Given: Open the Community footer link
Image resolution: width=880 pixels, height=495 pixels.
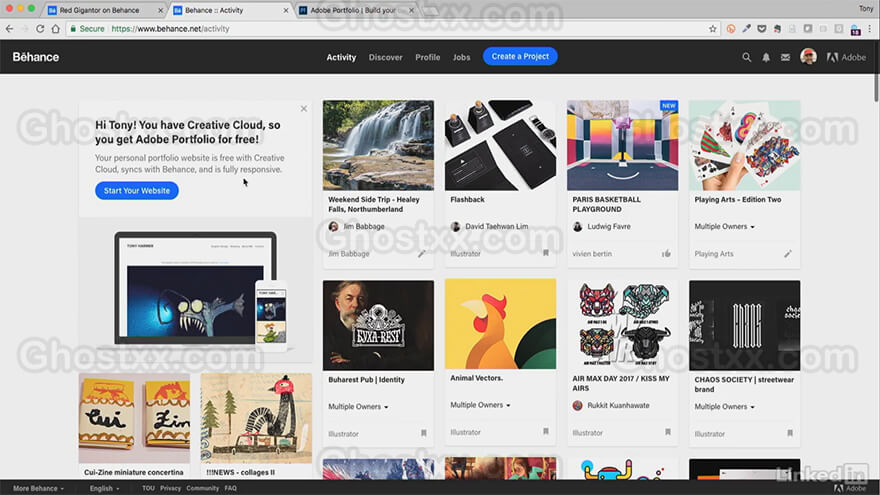Looking at the screenshot, I should (x=202, y=488).
